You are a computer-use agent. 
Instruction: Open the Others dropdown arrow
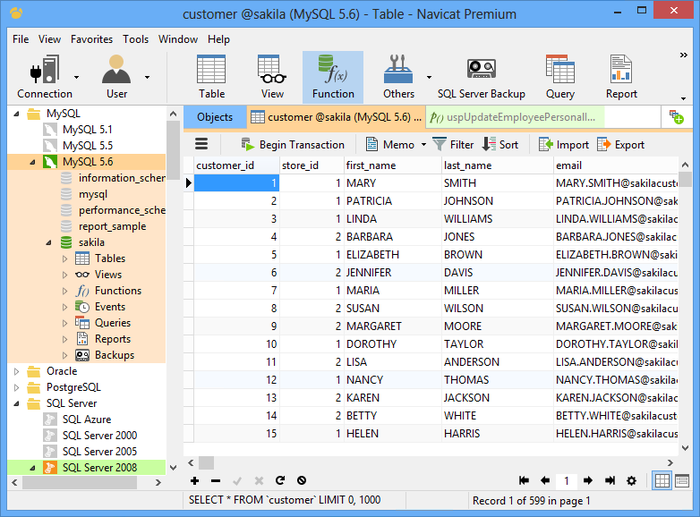click(429, 77)
